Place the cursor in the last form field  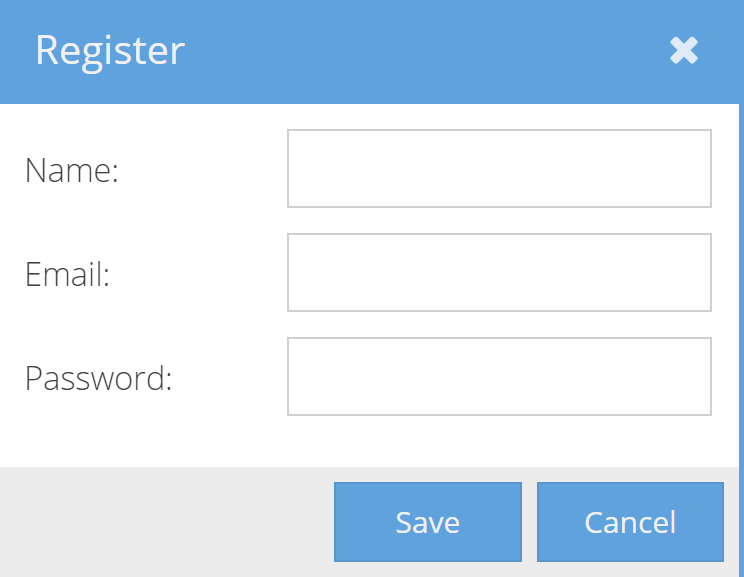click(x=499, y=376)
